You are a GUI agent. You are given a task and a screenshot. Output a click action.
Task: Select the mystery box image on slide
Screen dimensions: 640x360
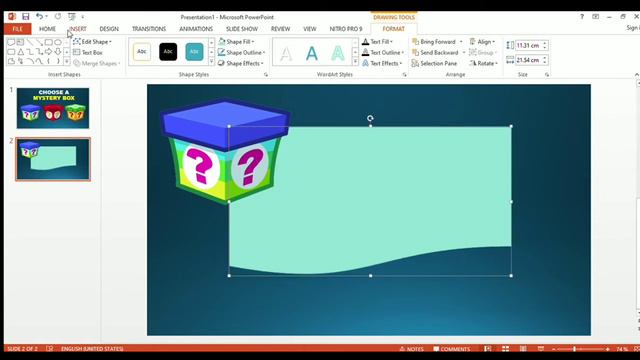[225, 151]
